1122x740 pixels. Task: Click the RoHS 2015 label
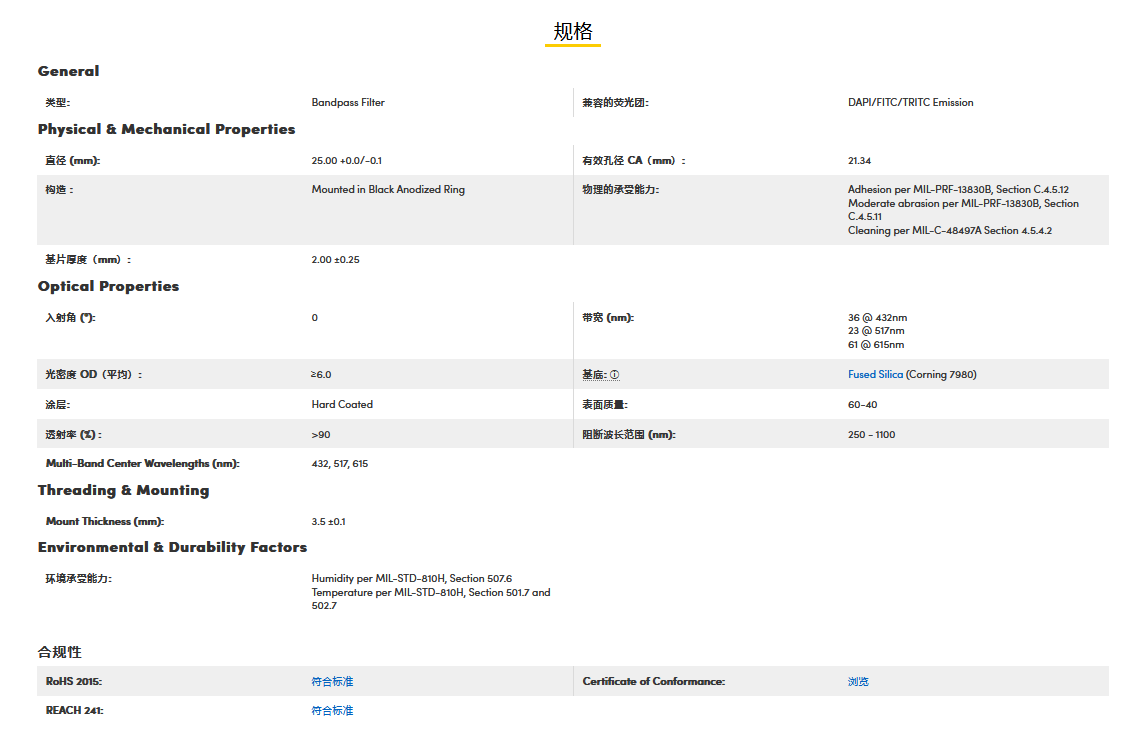(74, 681)
